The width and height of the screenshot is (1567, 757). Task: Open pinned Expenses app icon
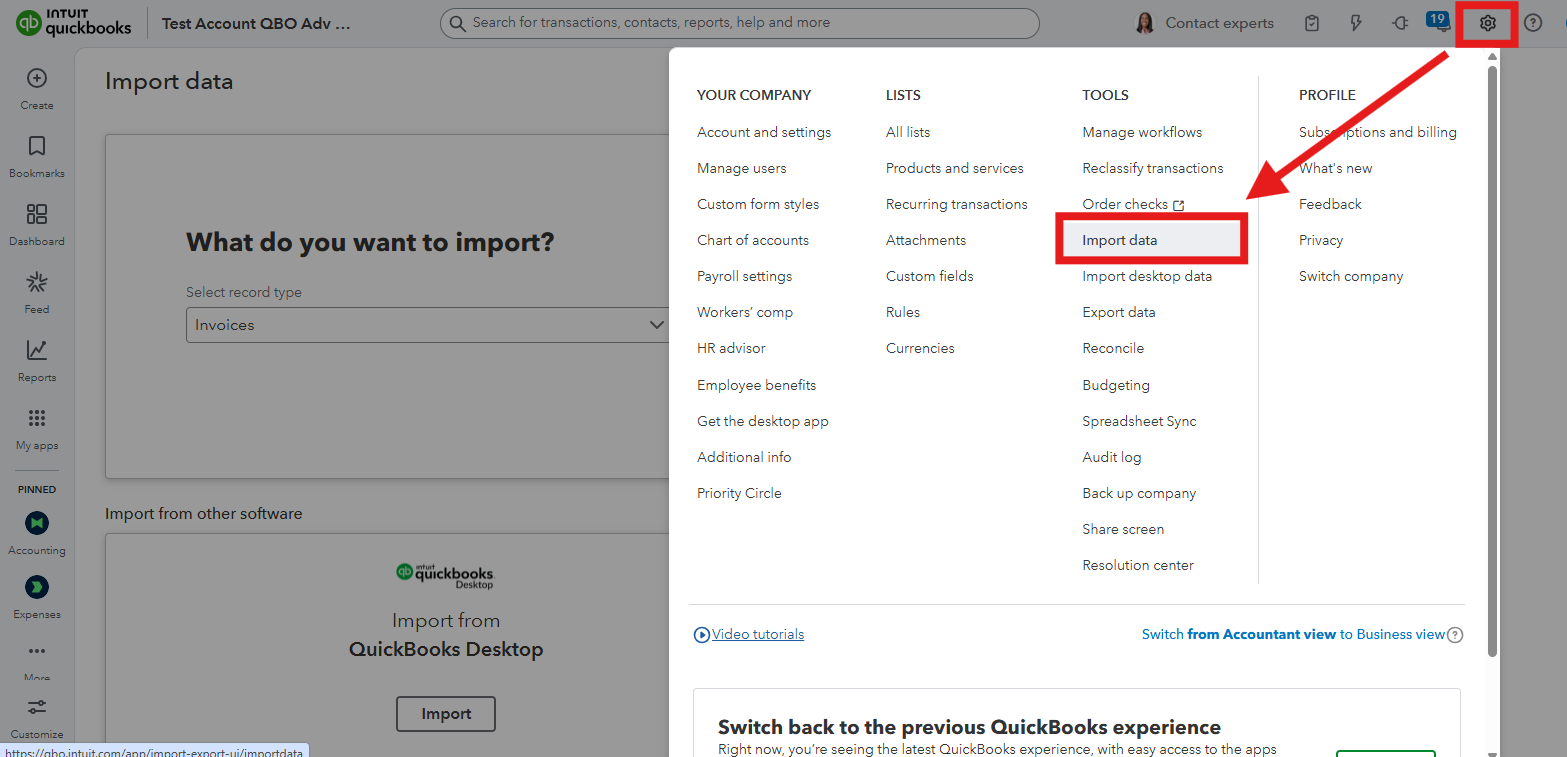[37, 587]
